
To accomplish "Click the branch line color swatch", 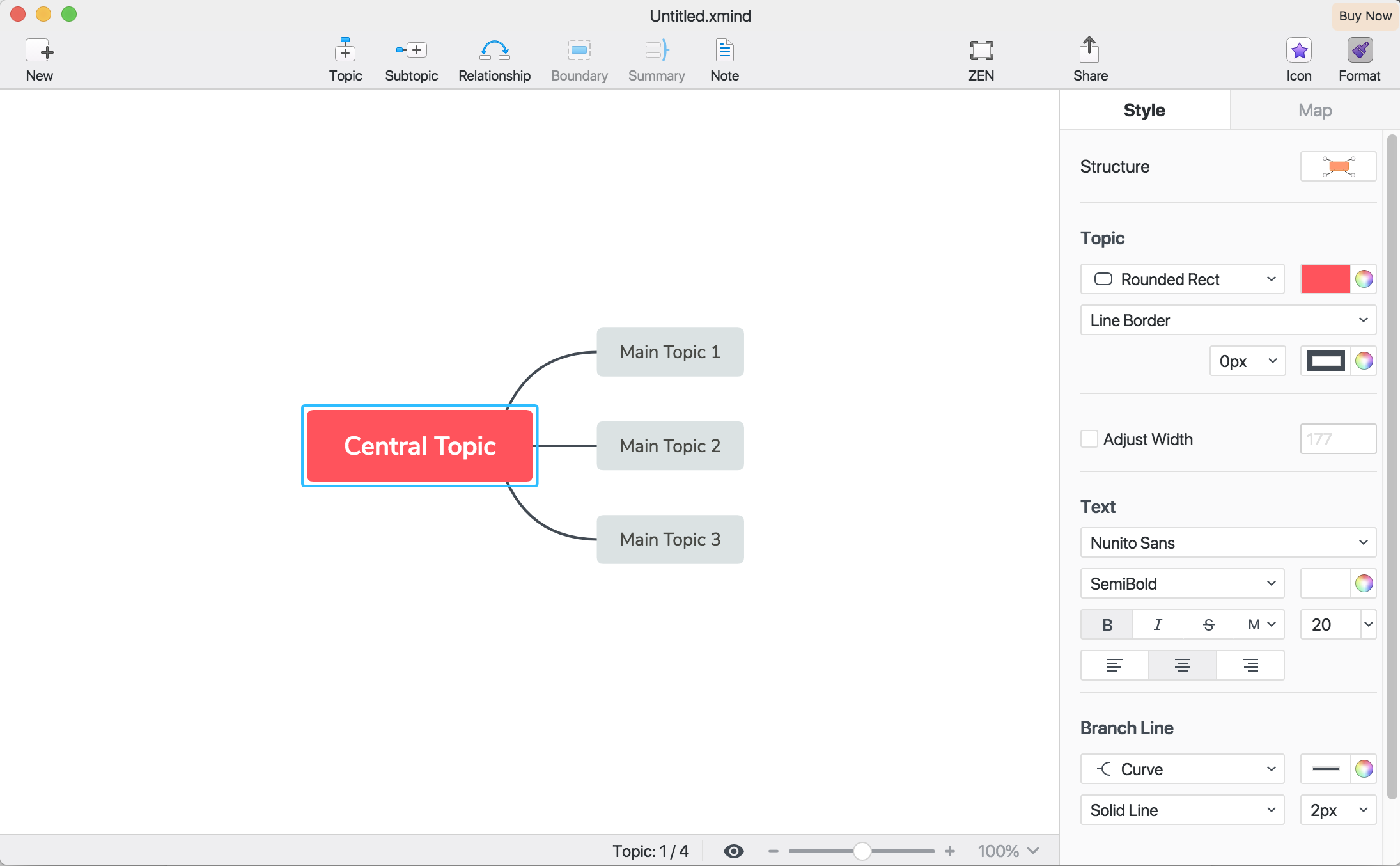I will tap(1325, 769).
